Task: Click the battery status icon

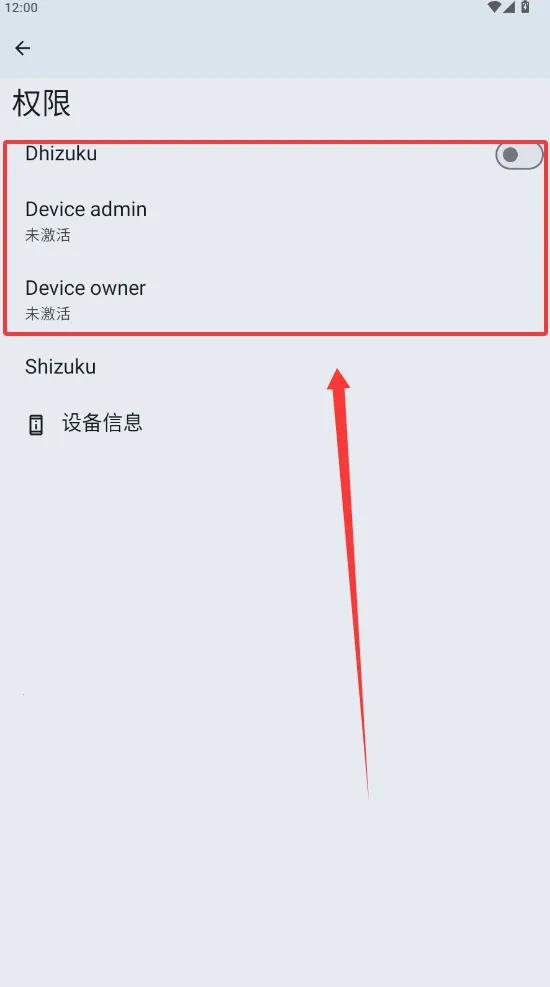Action: tap(524, 7)
